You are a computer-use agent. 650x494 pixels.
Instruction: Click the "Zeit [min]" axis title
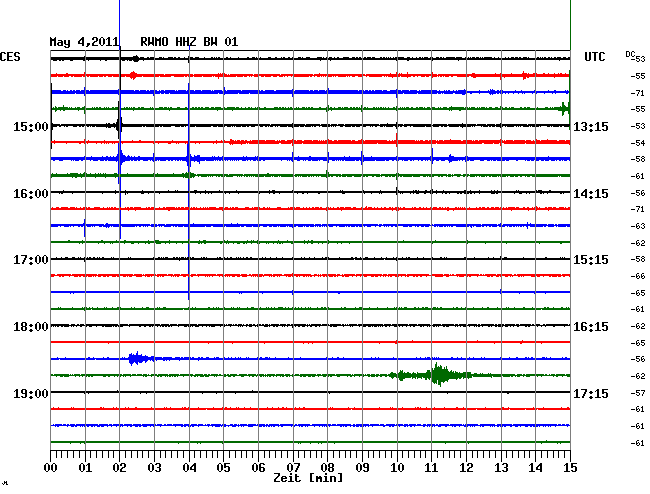click(308, 478)
